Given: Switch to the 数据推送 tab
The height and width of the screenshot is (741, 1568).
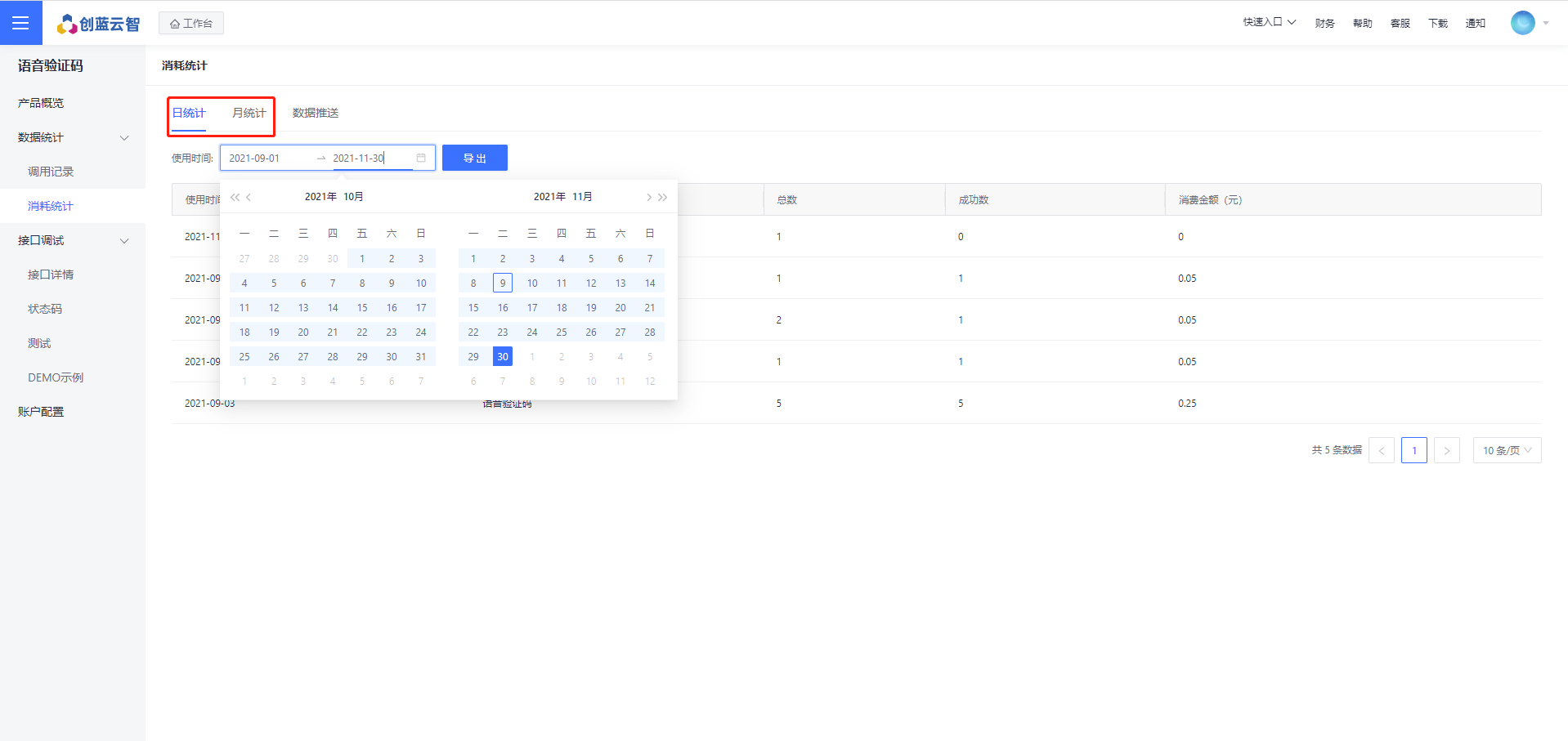Looking at the screenshot, I should (x=316, y=113).
